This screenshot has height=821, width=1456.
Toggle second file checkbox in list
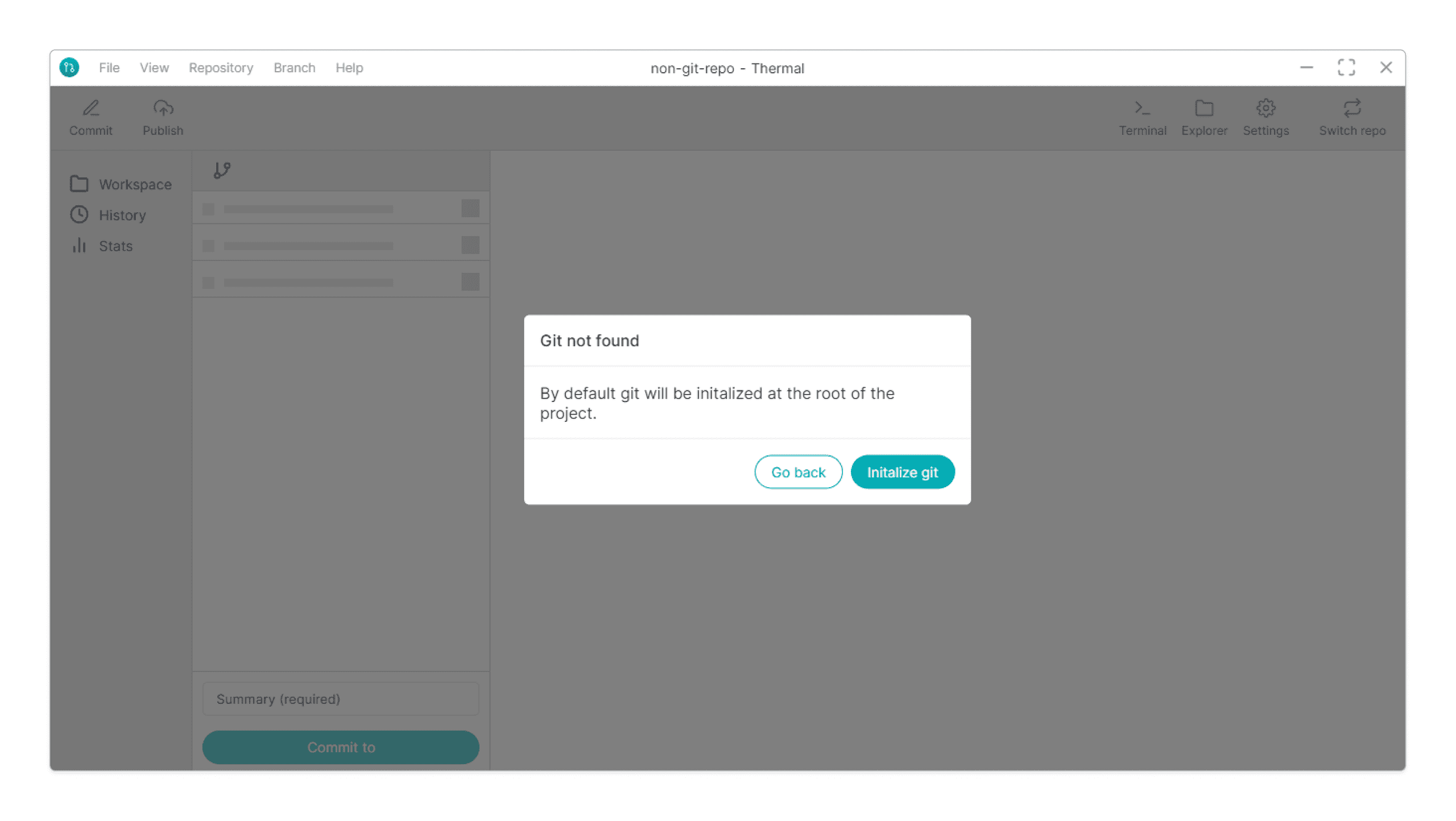pyautogui.click(x=208, y=245)
